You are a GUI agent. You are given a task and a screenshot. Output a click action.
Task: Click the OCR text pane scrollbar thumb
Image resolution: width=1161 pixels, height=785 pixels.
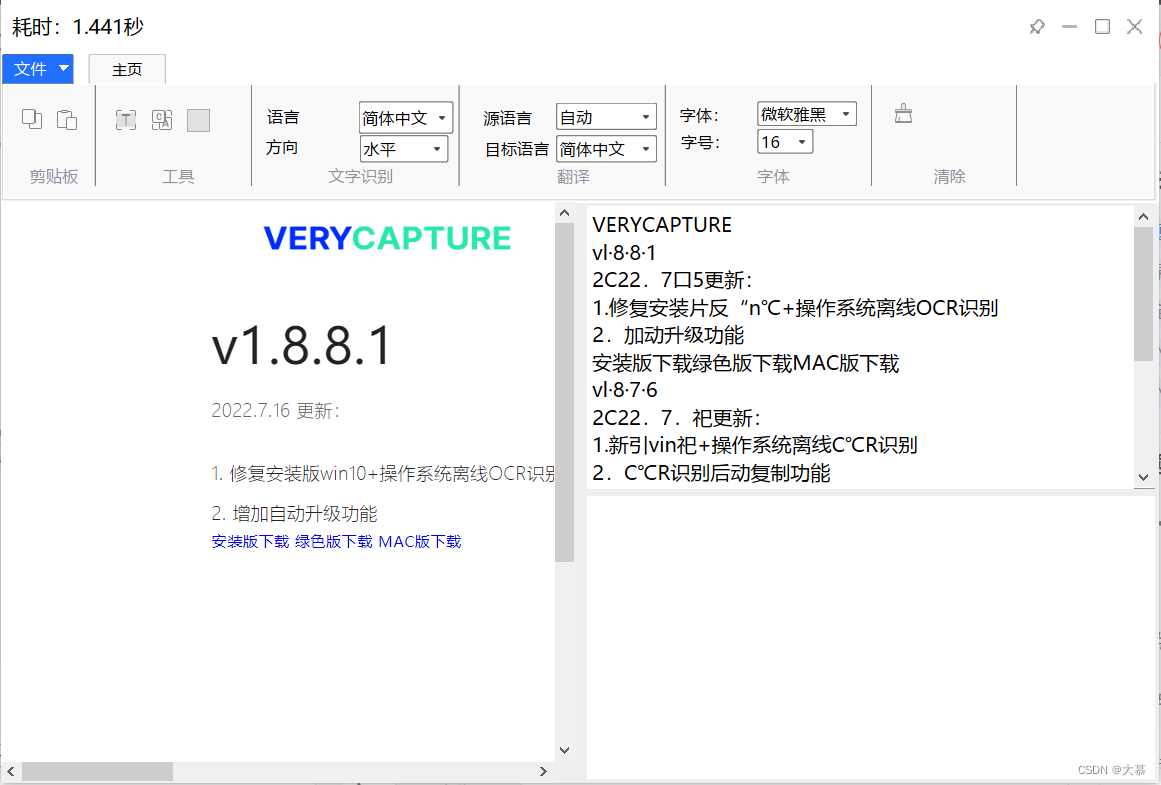click(x=1143, y=294)
